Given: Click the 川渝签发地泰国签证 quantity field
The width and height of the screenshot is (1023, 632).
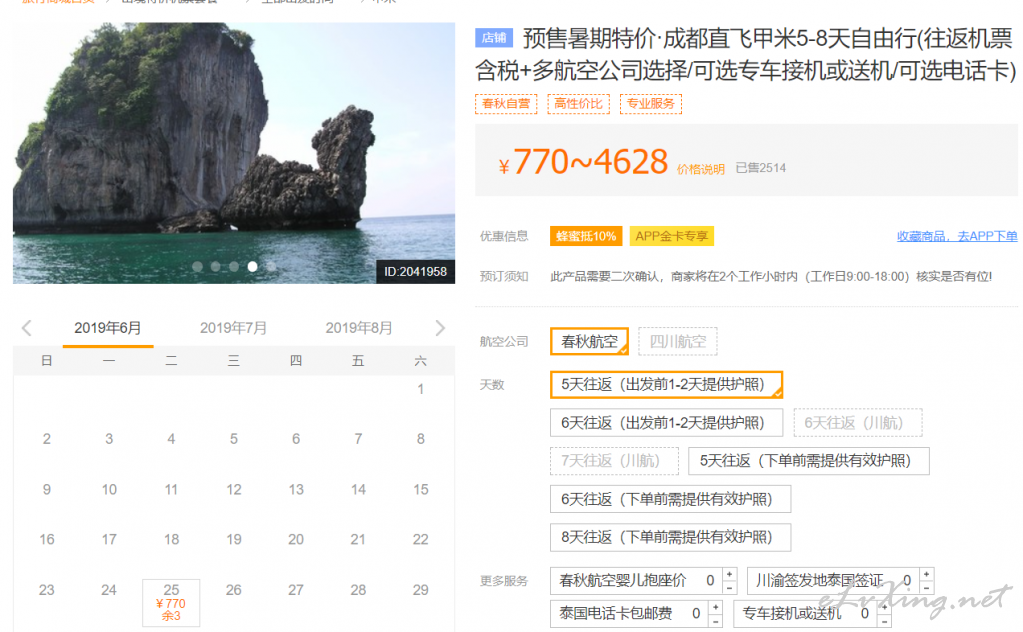Looking at the screenshot, I should click(x=908, y=580).
